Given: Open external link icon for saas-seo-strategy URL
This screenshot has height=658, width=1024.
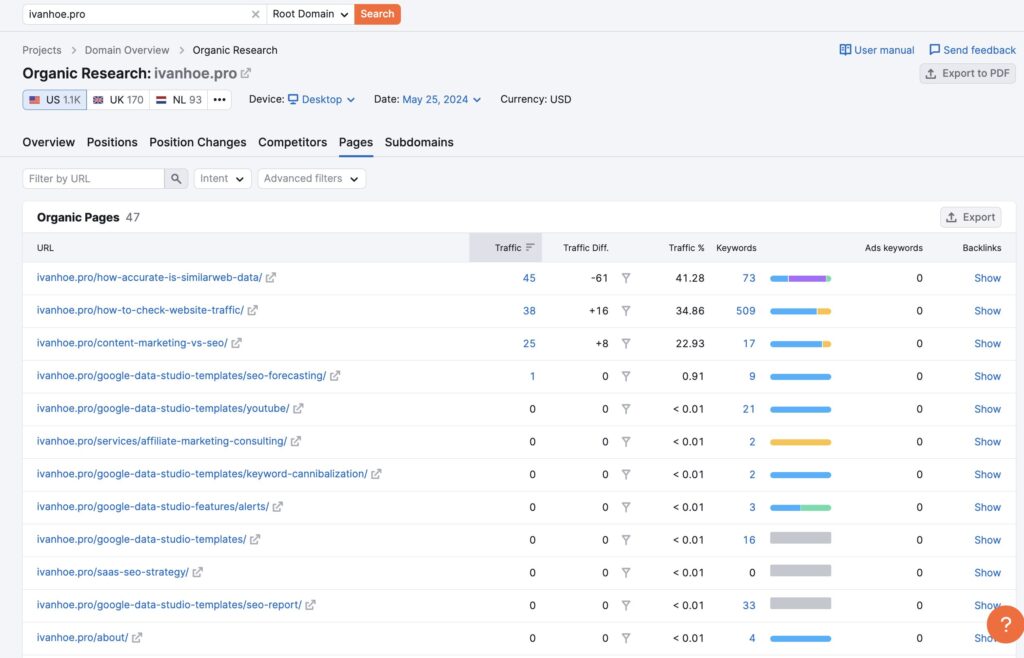Looking at the screenshot, I should [198, 573].
